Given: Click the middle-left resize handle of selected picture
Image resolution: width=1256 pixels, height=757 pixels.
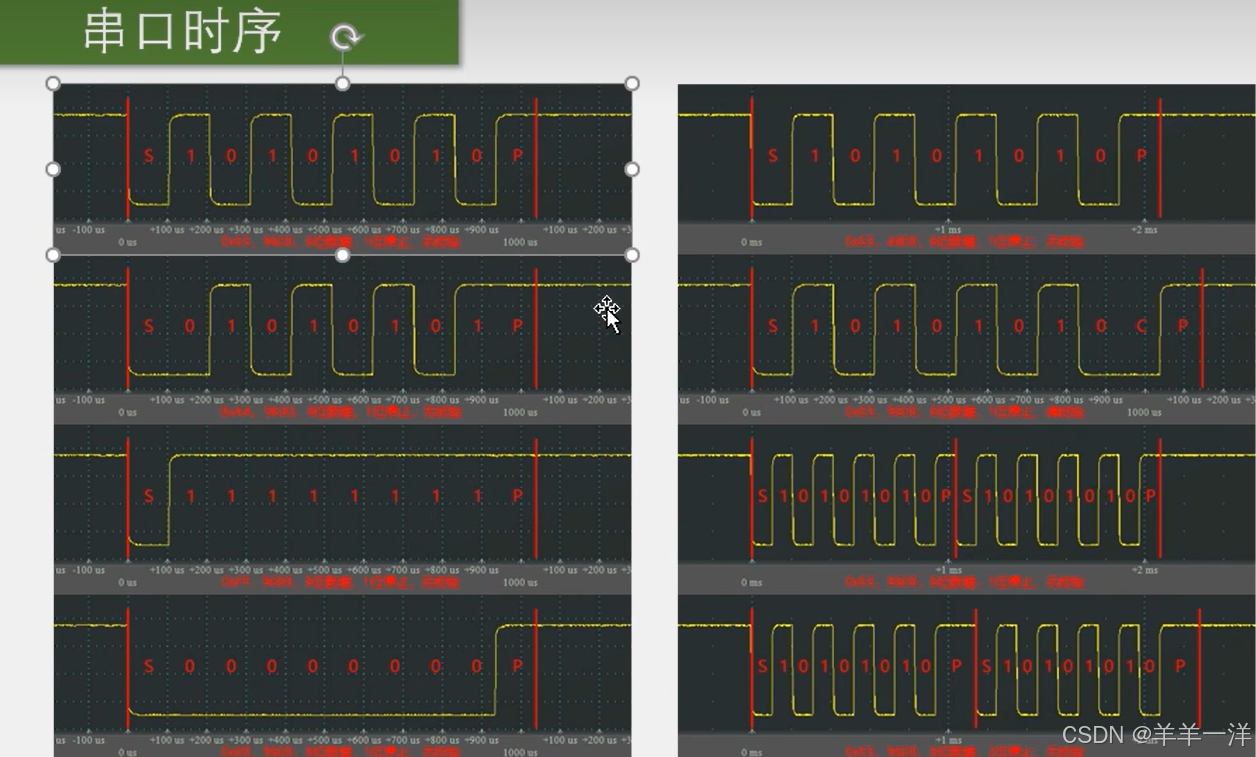Looking at the screenshot, I should tap(53, 169).
